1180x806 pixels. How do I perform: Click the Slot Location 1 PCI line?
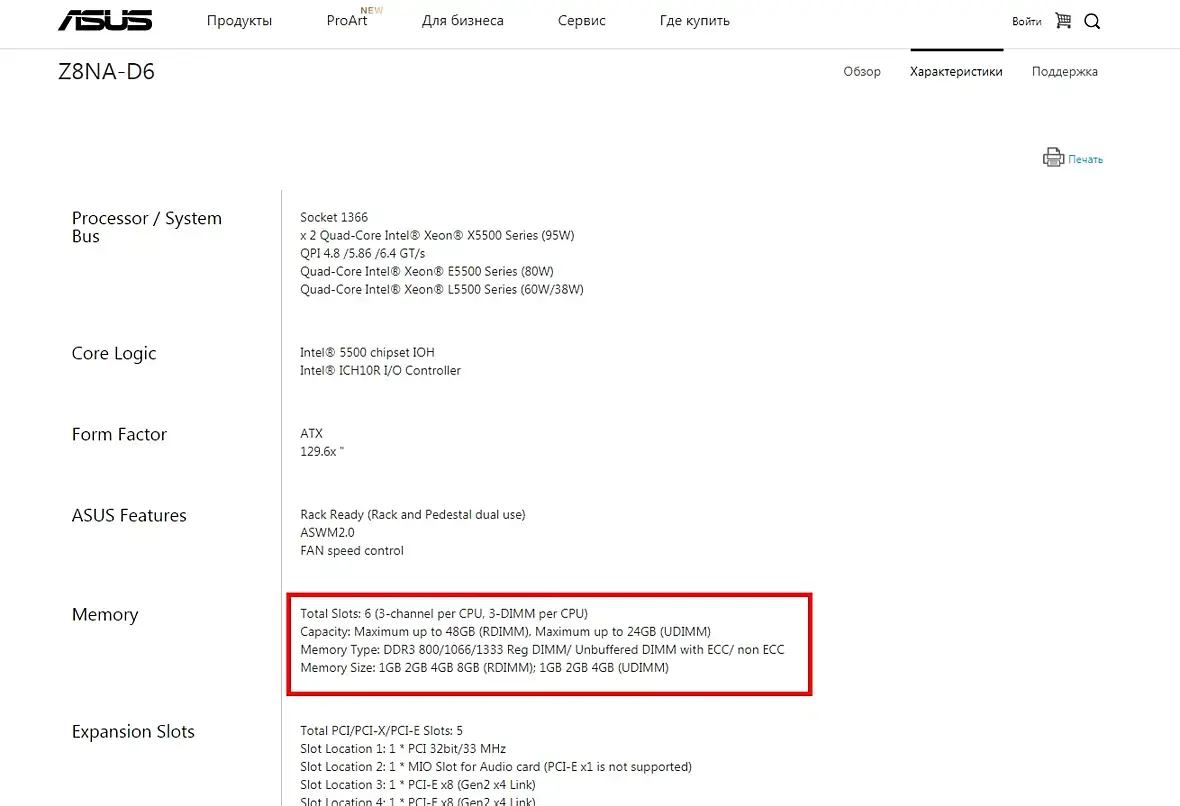pos(403,749)
